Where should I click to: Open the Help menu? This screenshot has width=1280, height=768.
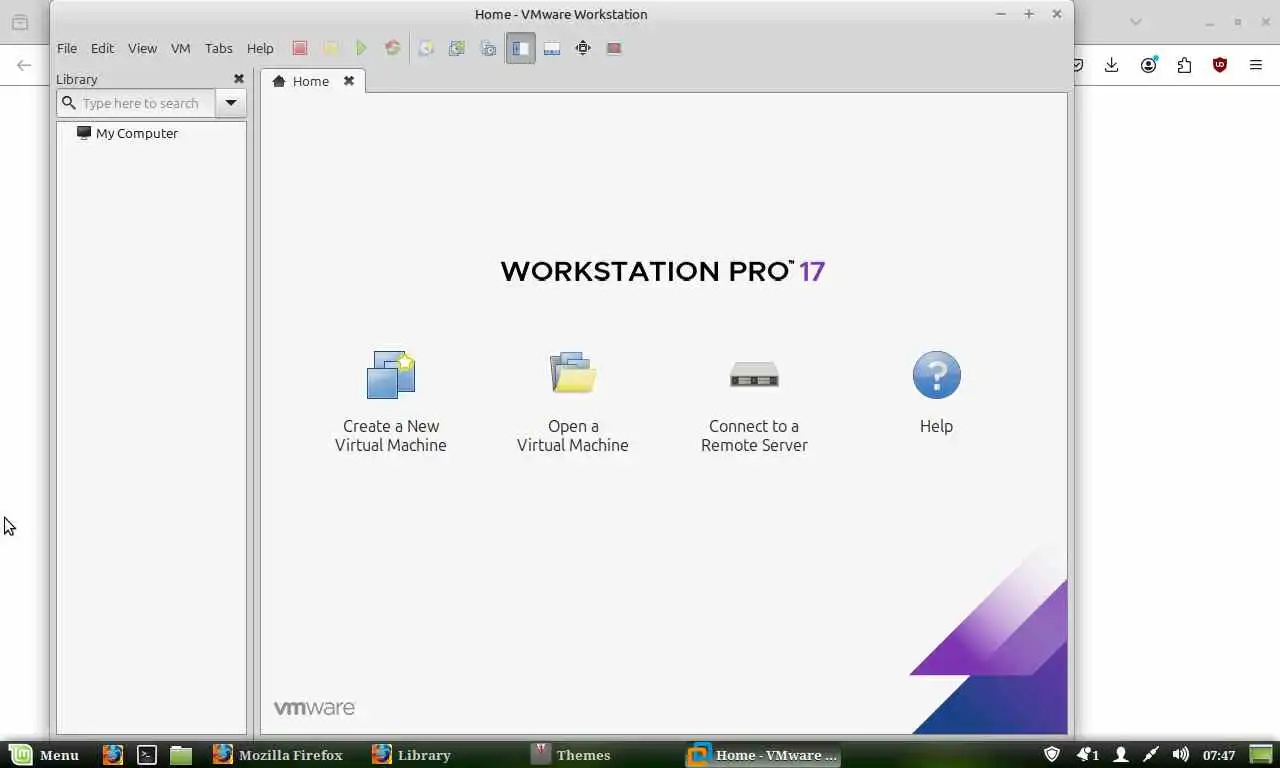coord(260,48)
